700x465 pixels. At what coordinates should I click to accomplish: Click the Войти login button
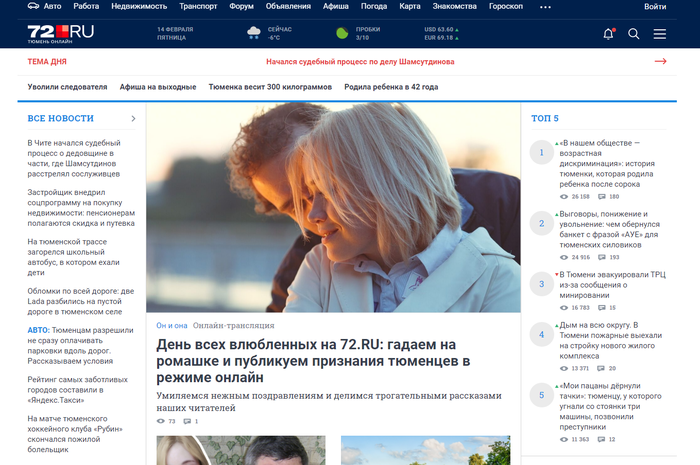pyautogui.click(x=656, y=6)
